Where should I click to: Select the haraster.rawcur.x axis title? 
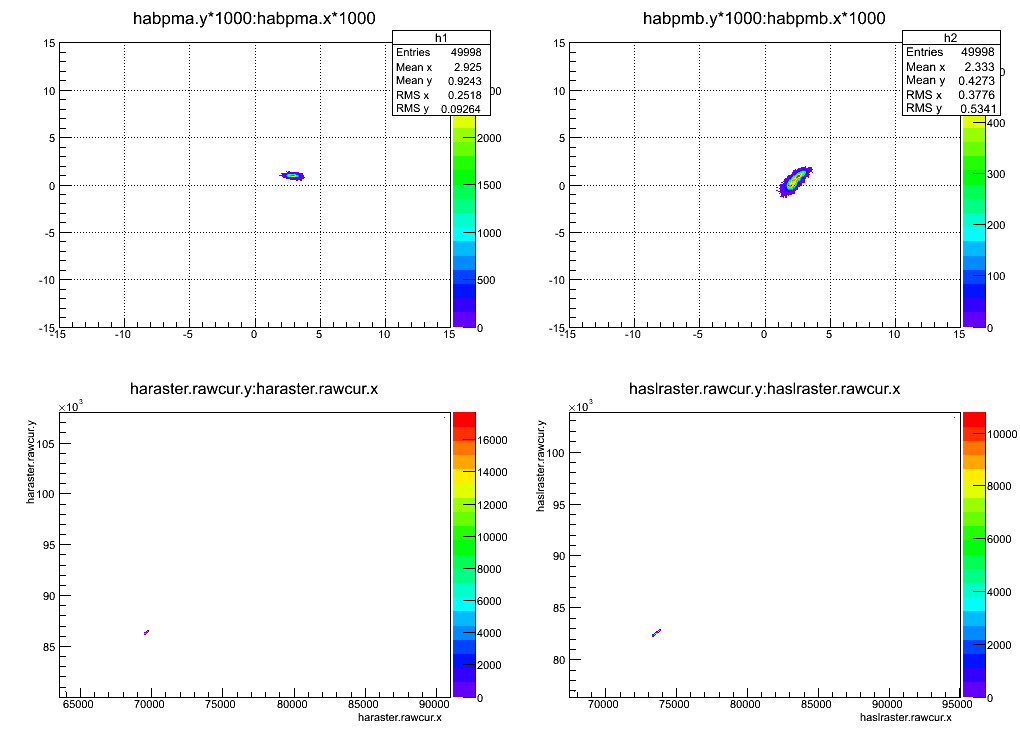(x=399, y=717)
